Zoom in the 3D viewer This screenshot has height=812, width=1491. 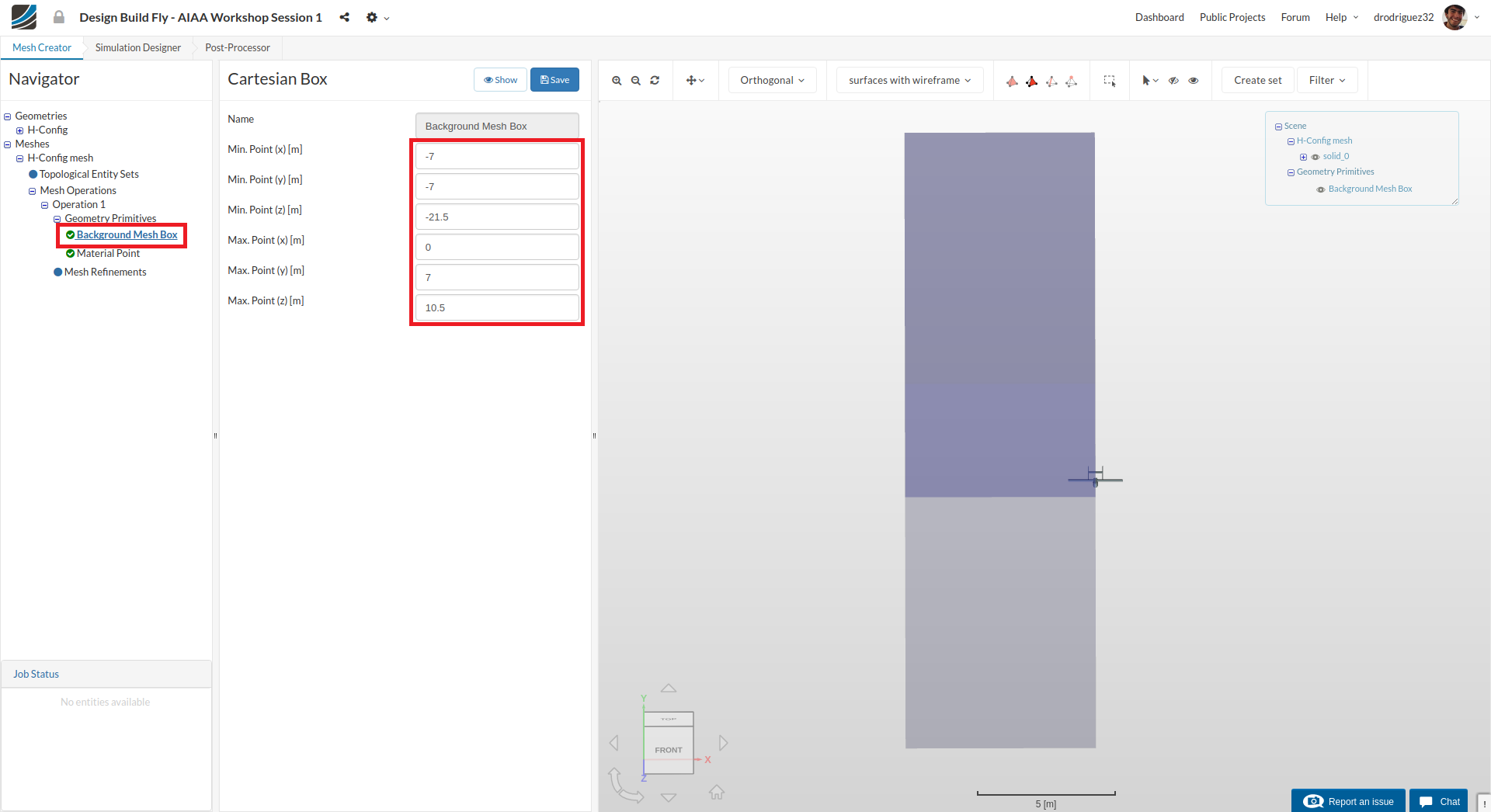pos(617,80)
